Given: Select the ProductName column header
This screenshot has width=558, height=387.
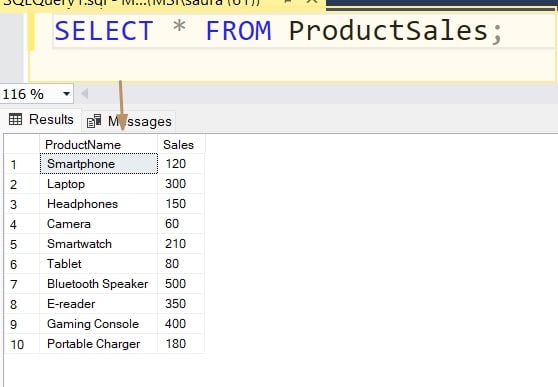Looking at the screenshot, I should pyautogui.click(x=99, y=145).
